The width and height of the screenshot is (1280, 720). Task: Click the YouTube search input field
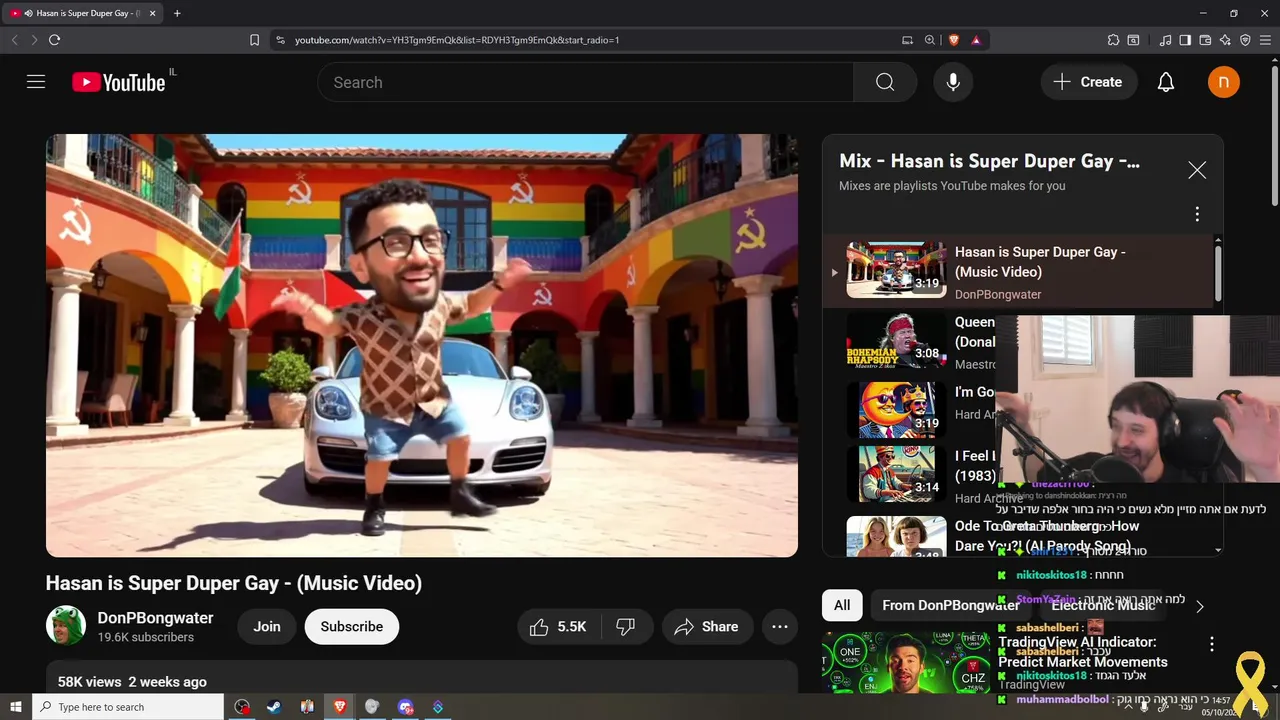(586, 82)
